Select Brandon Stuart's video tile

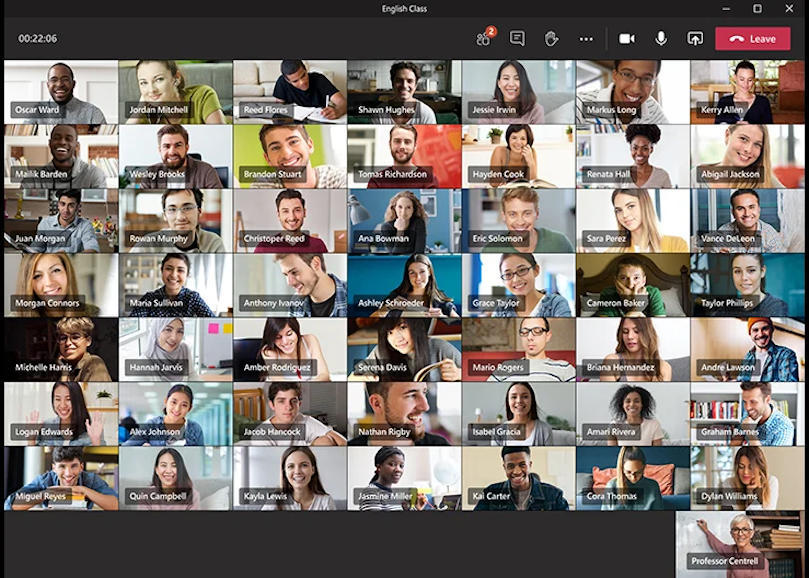point(290,156)
